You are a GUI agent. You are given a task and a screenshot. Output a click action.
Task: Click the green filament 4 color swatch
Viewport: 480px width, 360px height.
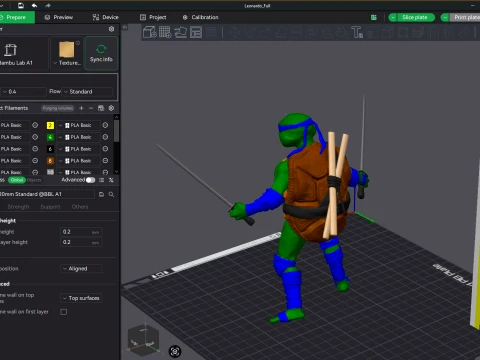click(x=50, y=137)
